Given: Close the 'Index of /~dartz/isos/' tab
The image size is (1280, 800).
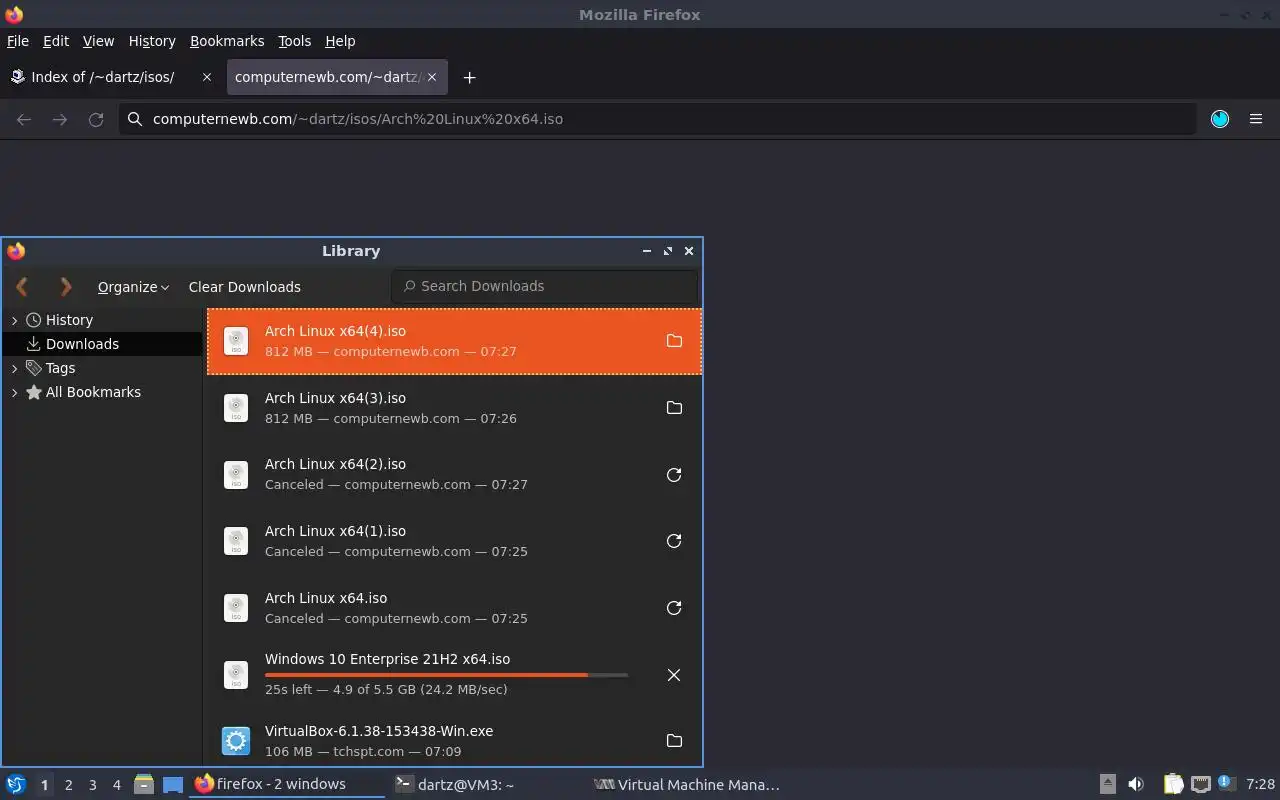Looking at the screenshot, I should tap(207, 77).
